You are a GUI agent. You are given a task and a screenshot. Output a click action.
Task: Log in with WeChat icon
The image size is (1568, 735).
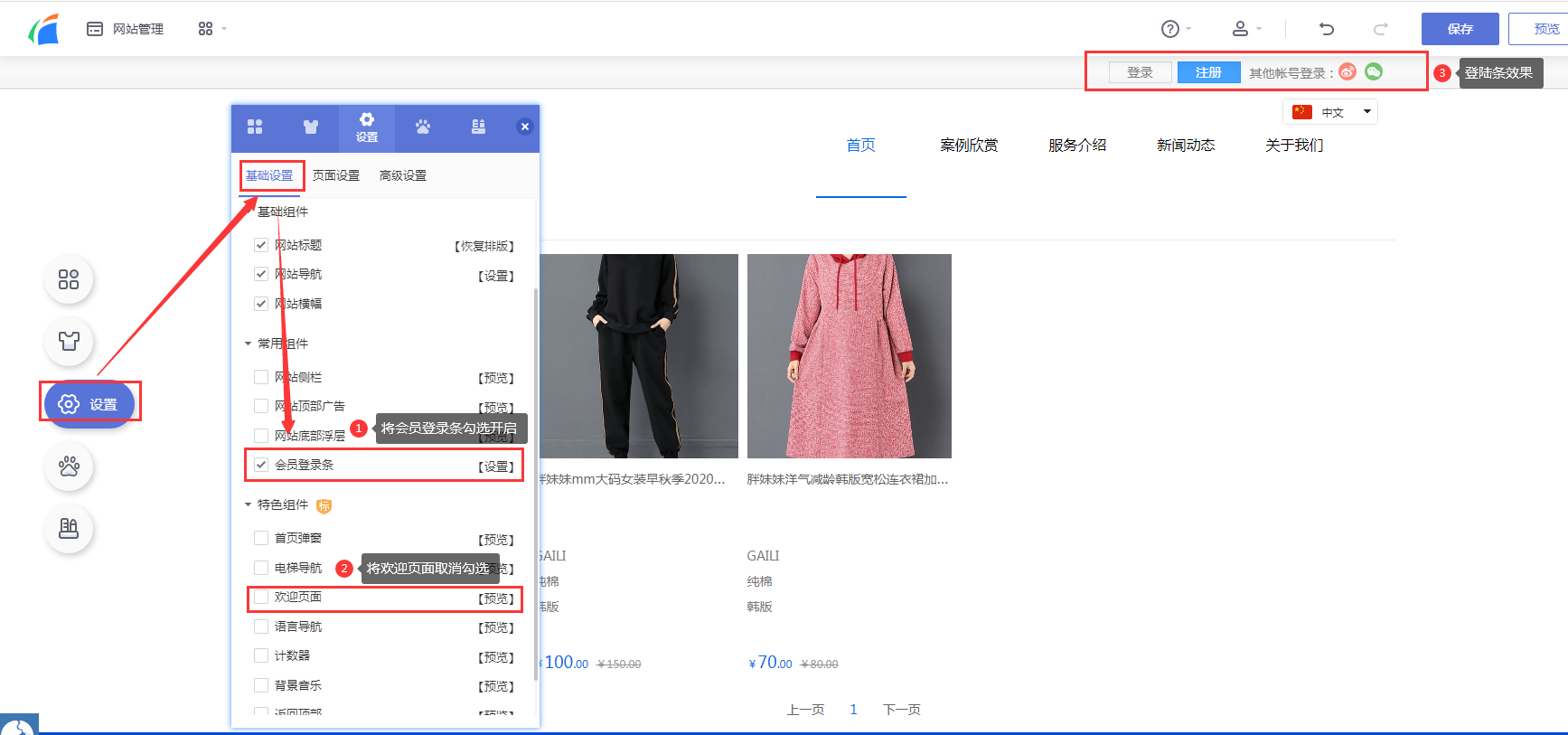[x=1374, y=71]
